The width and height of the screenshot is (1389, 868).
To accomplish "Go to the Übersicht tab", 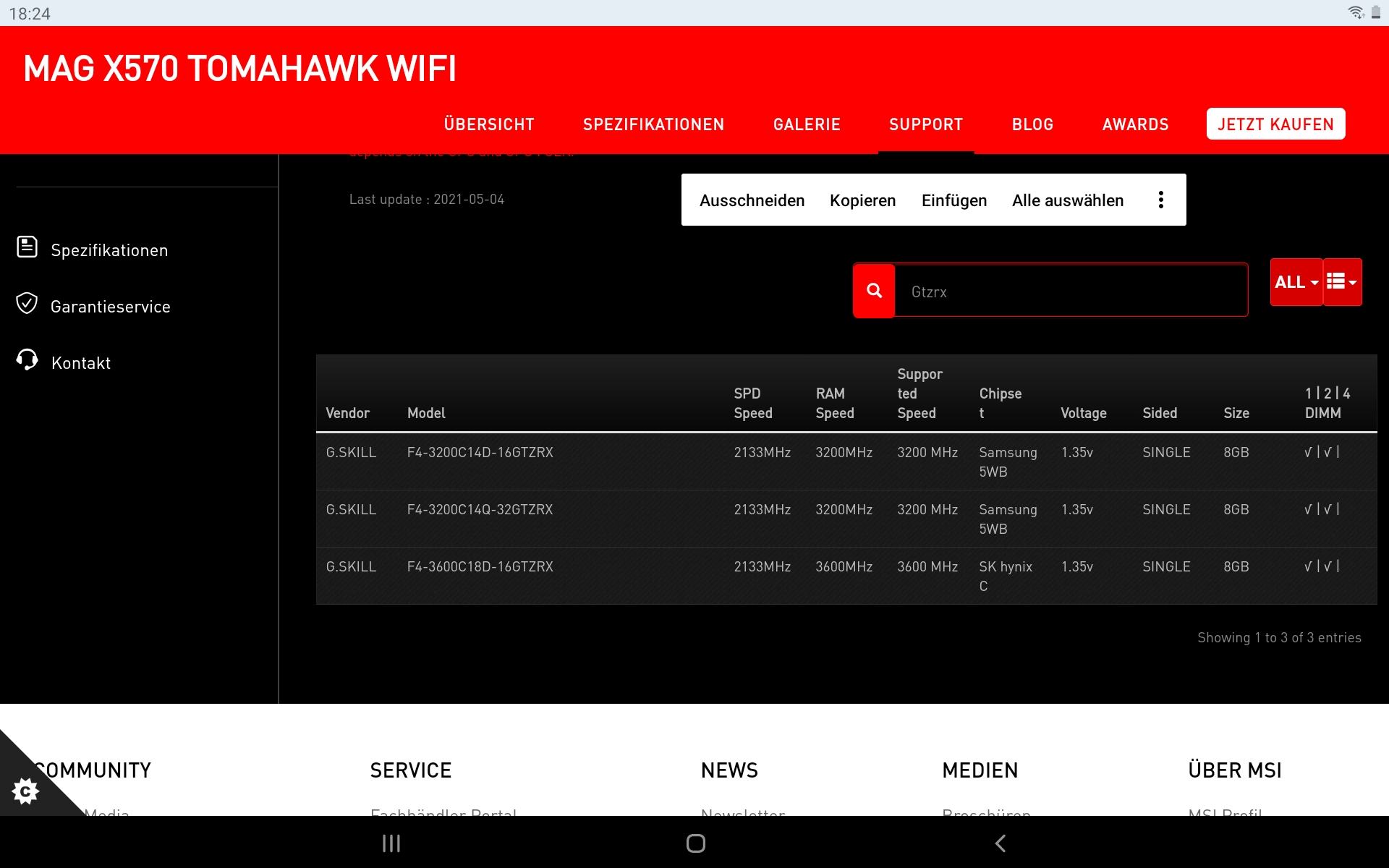I will tap(489, 124).
